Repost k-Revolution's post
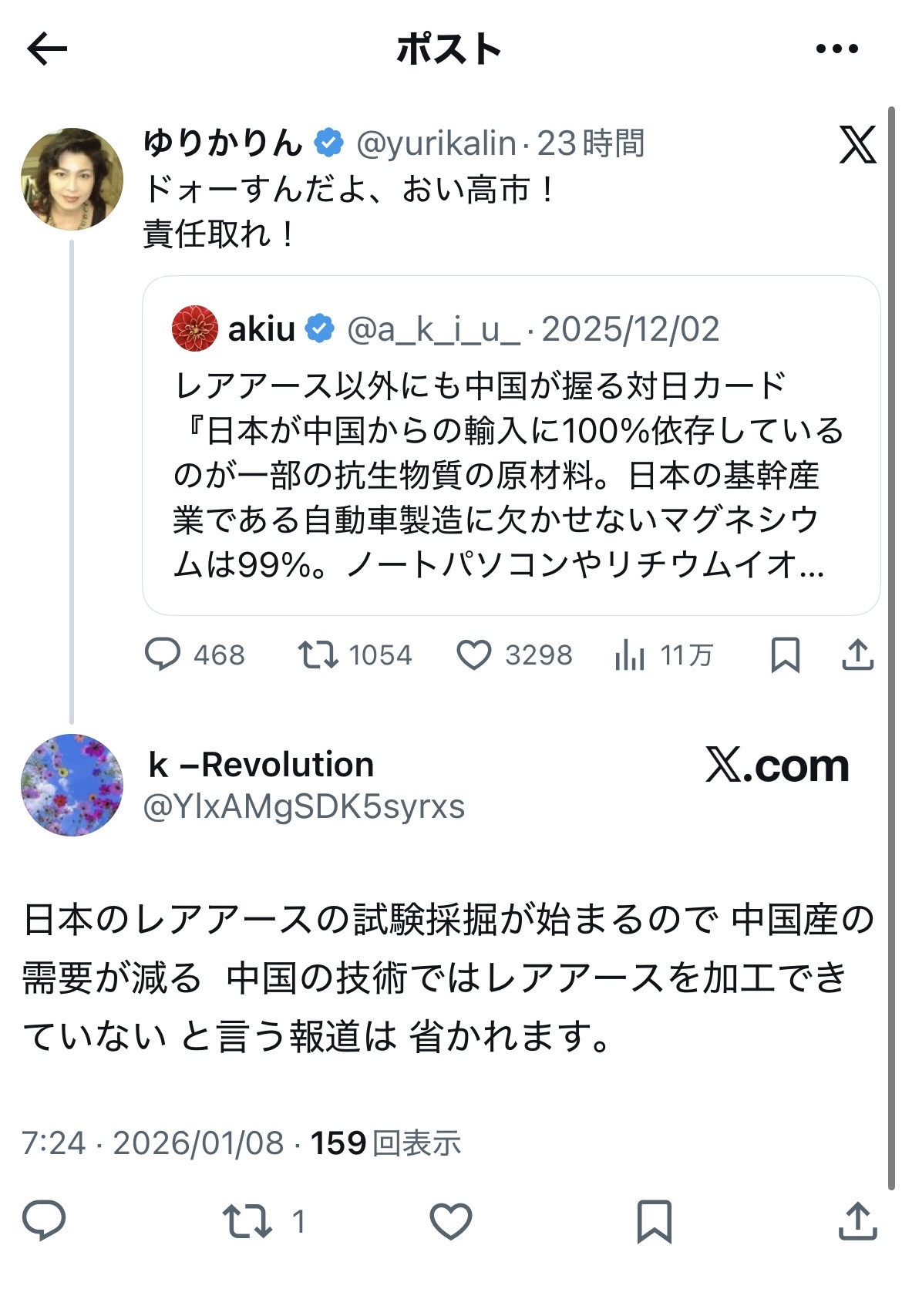 [247, 1221]
